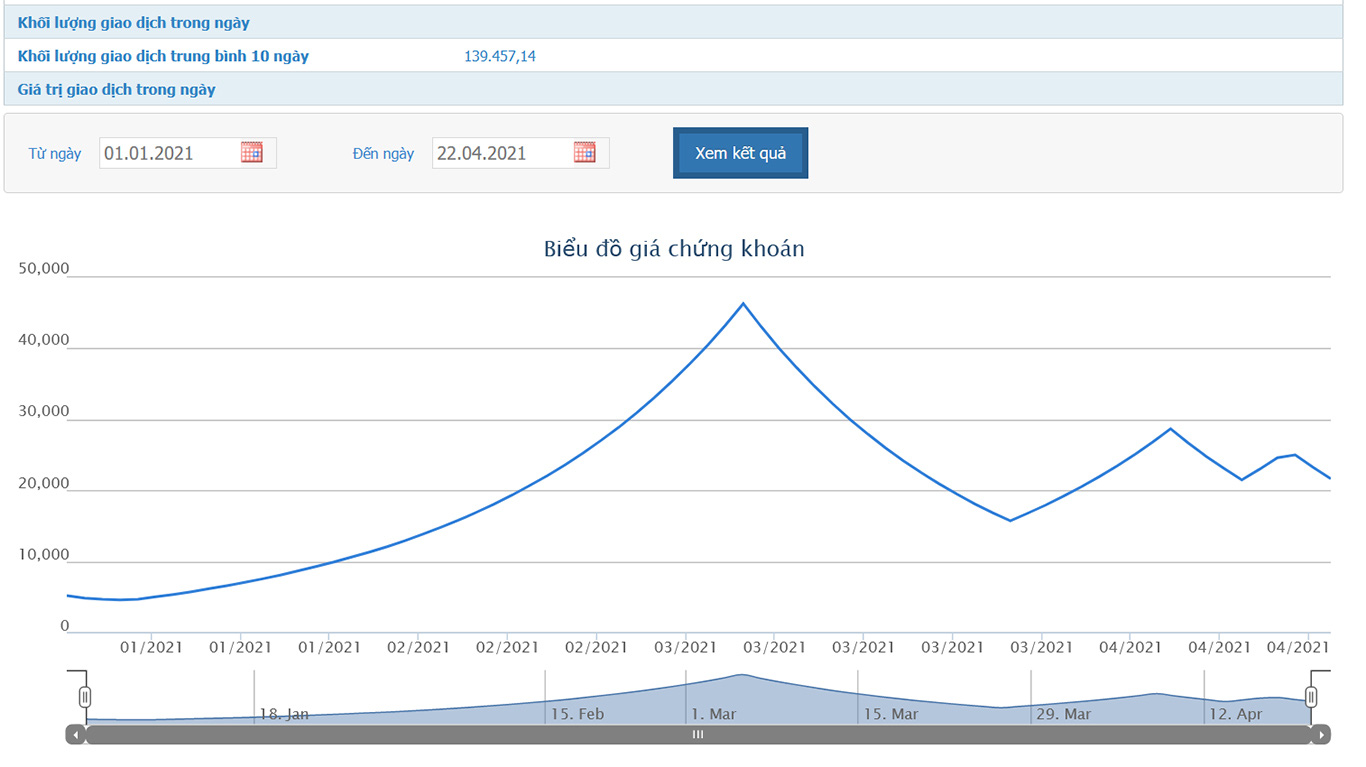Click the chart title "Biểu đồ giá chứng khoán"
This screenshot has width=1366, height=767.
click(674, 249)
